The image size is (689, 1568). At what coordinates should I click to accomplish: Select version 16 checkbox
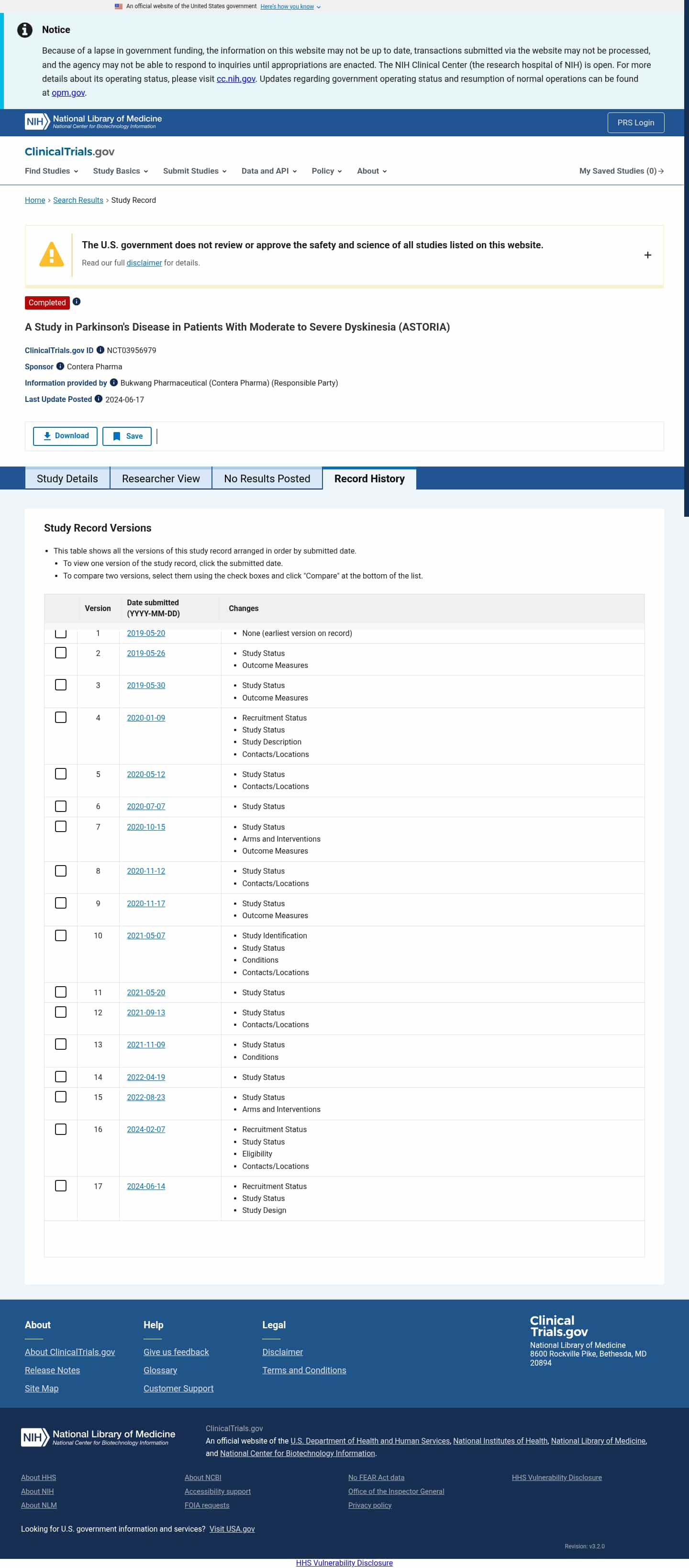click(x=61, y=1129)
